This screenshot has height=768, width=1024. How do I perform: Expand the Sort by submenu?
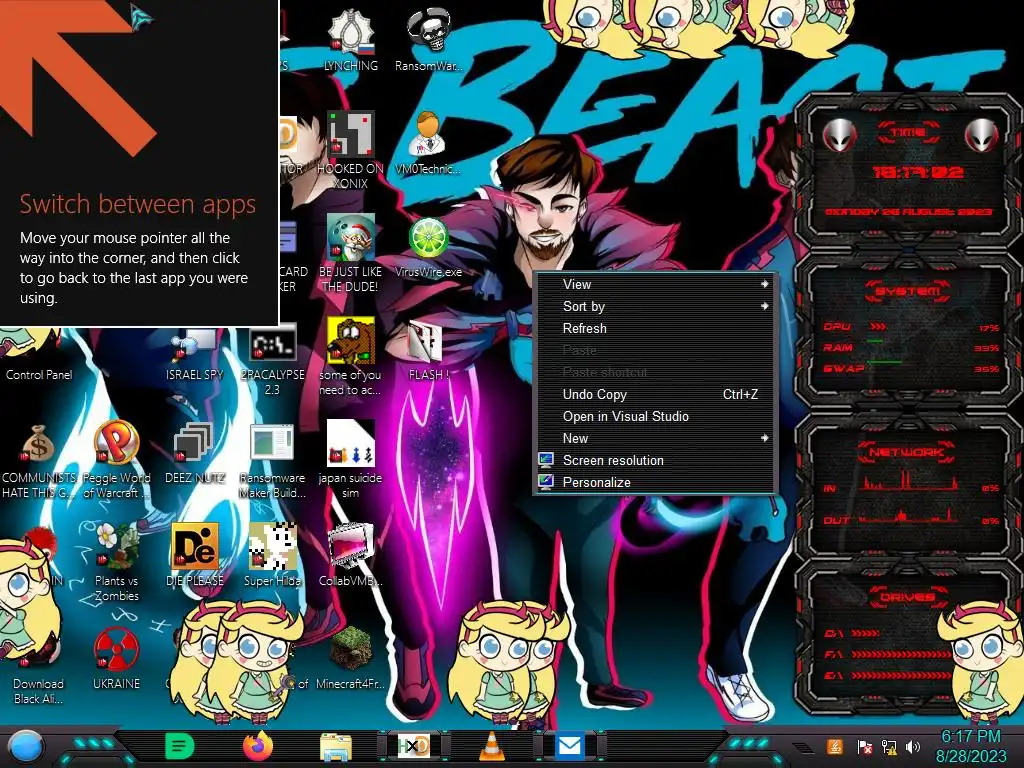click(656, 306)
